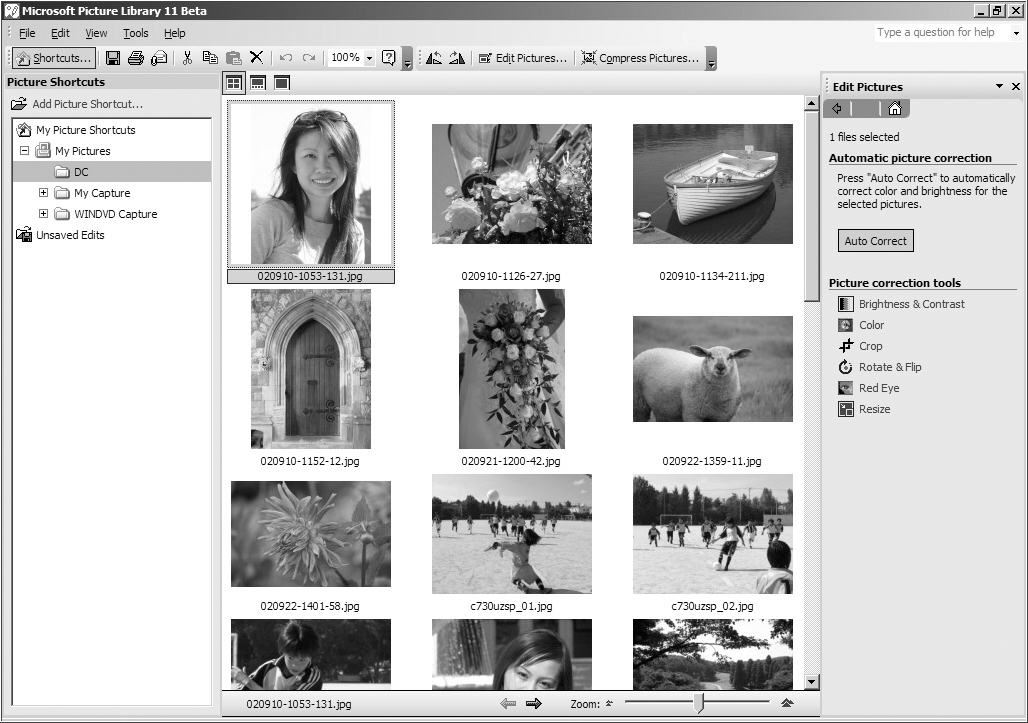1028x723 pixels.
Task: Collapse the My Pictures tree node
Action: pos(24,151)
